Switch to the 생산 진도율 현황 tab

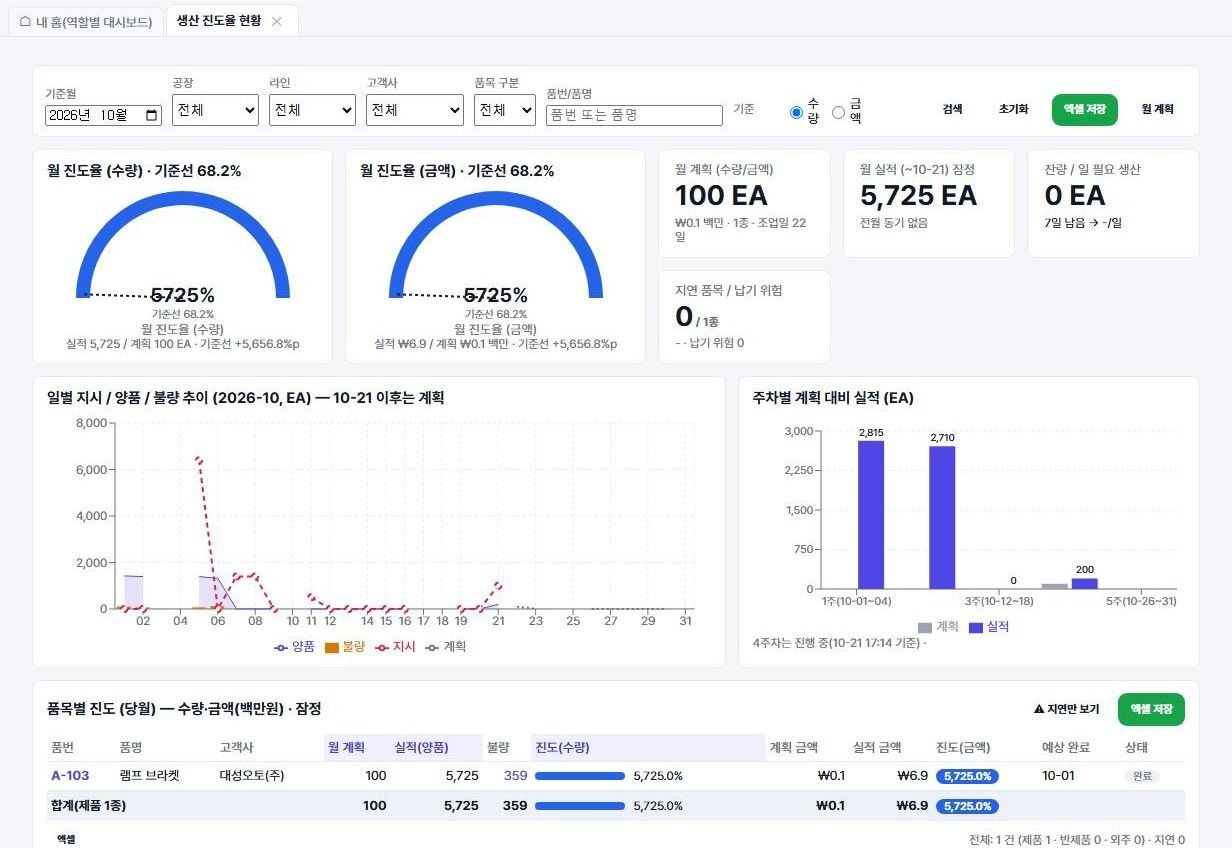pyautogui.click(x=219, y=21)
